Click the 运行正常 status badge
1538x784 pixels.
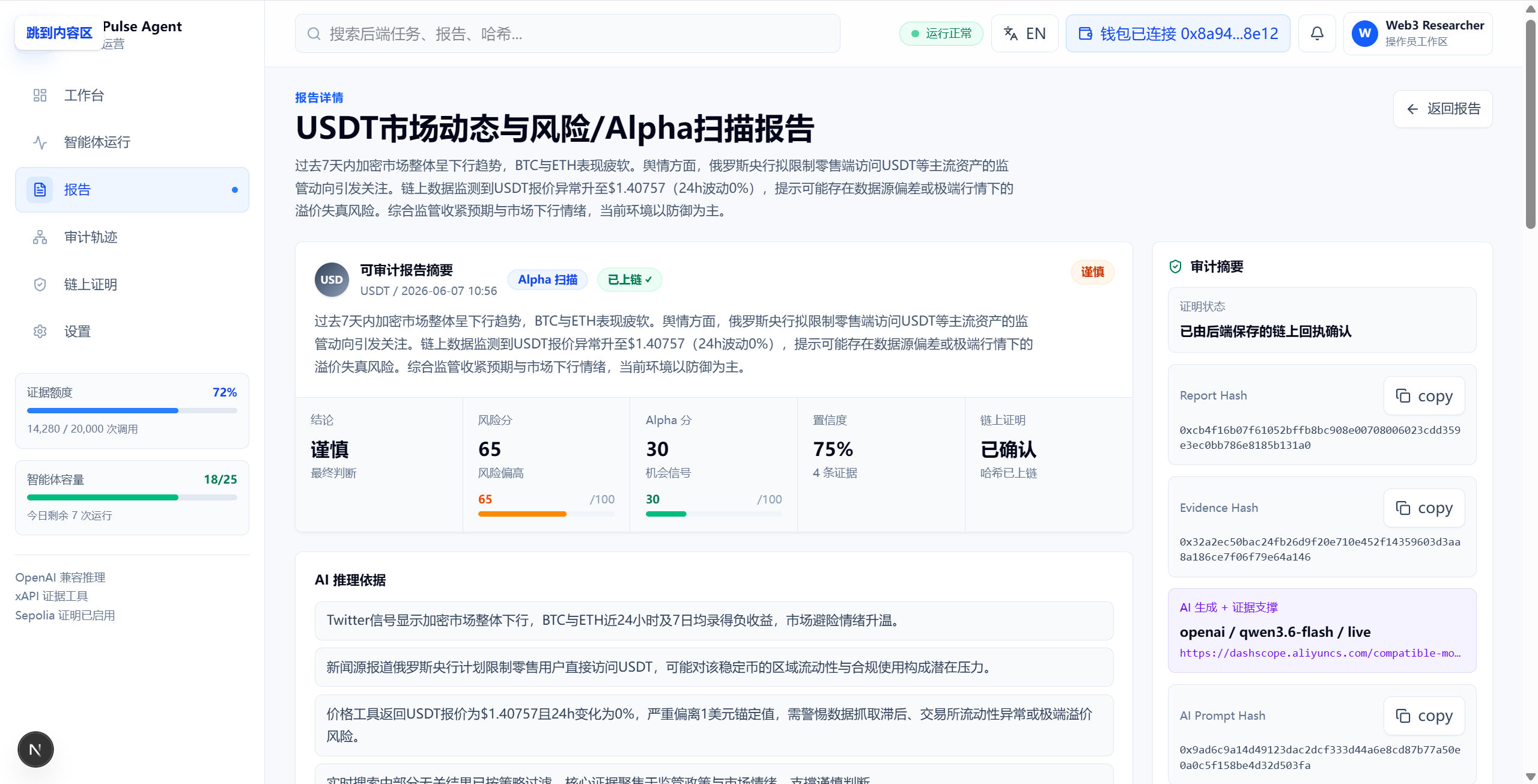pos(941,34)
